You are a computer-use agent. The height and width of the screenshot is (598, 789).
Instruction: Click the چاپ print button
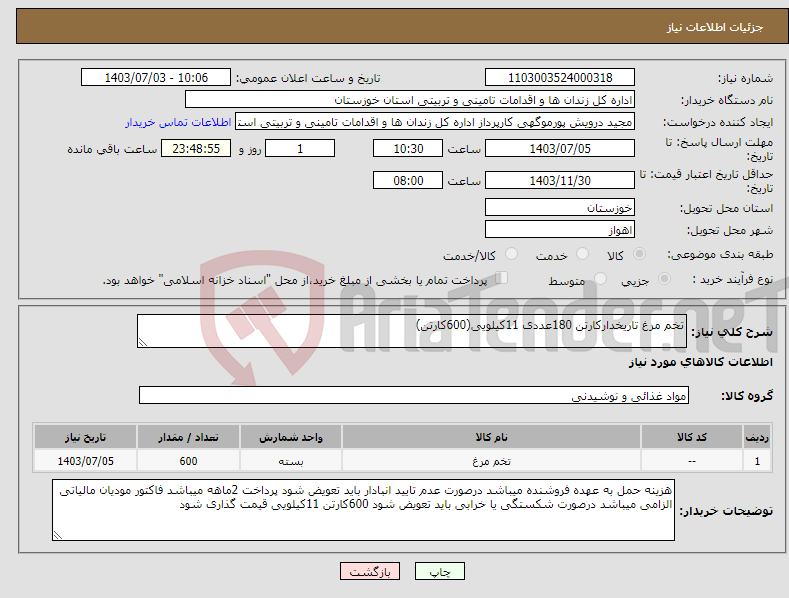[x=440, y=571]
